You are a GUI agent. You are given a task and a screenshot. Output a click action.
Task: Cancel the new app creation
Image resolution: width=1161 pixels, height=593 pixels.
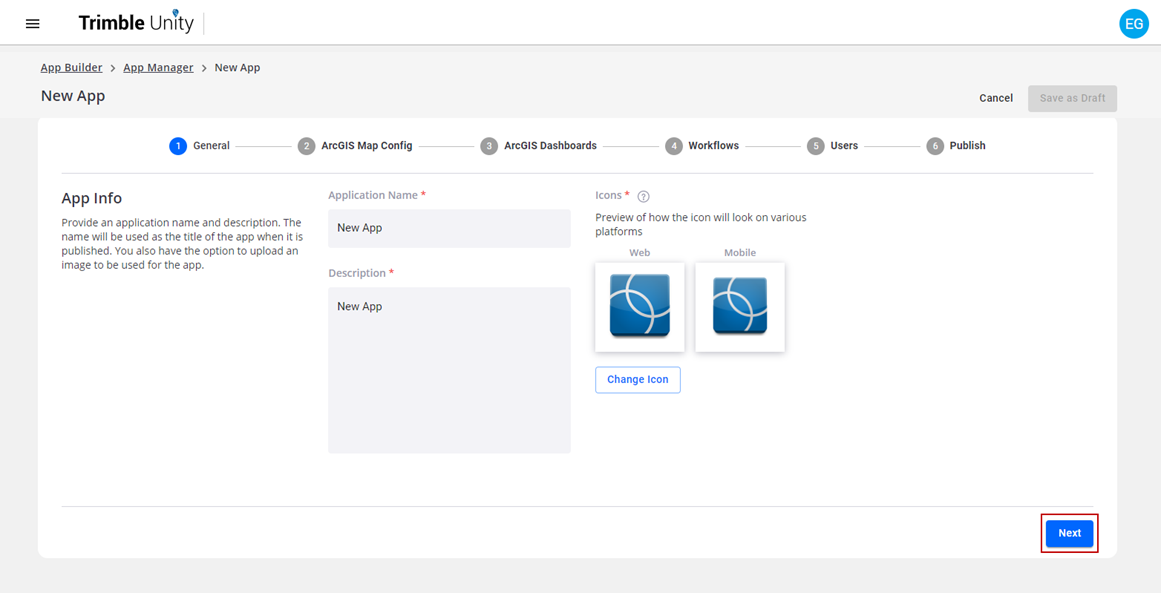tap(996, 98)
